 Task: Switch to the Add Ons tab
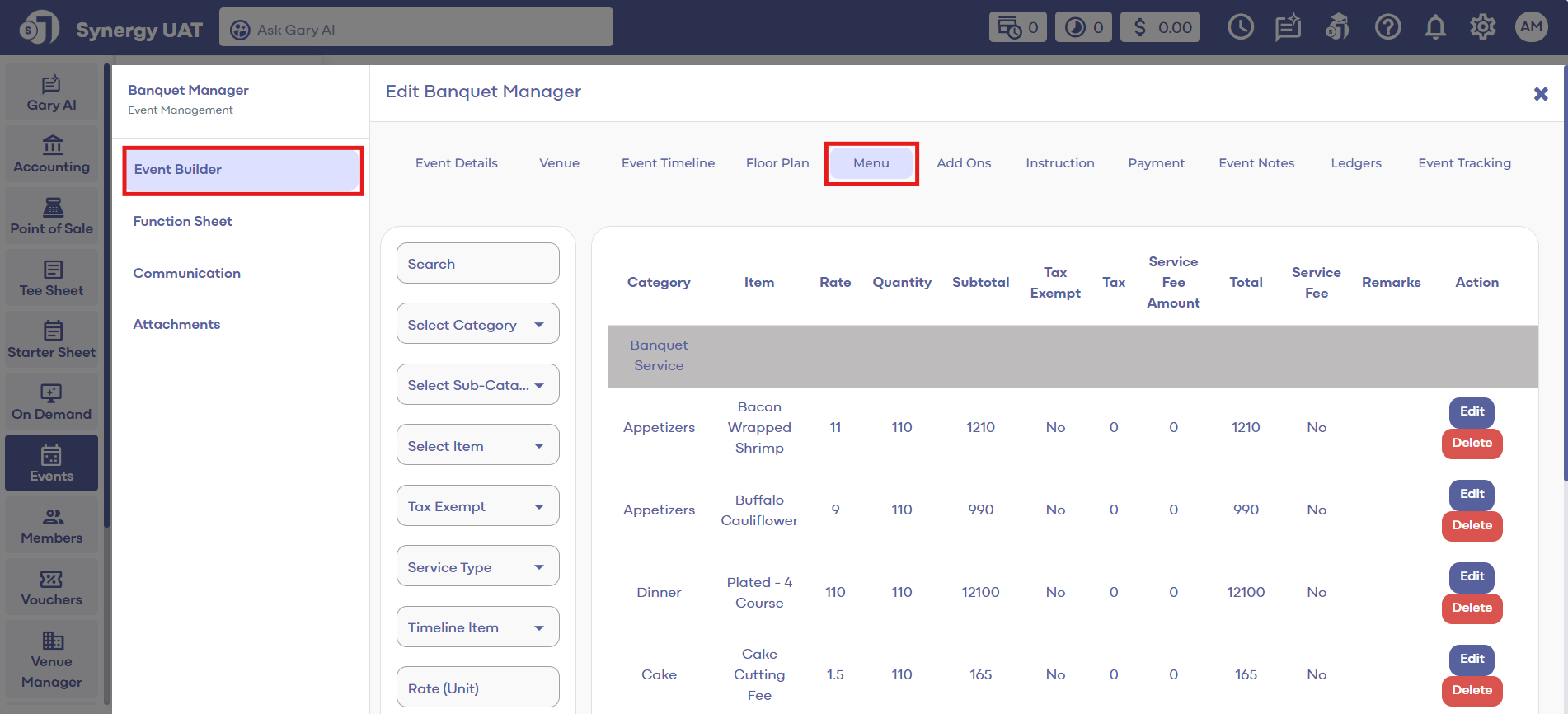[x=963, y=163]
